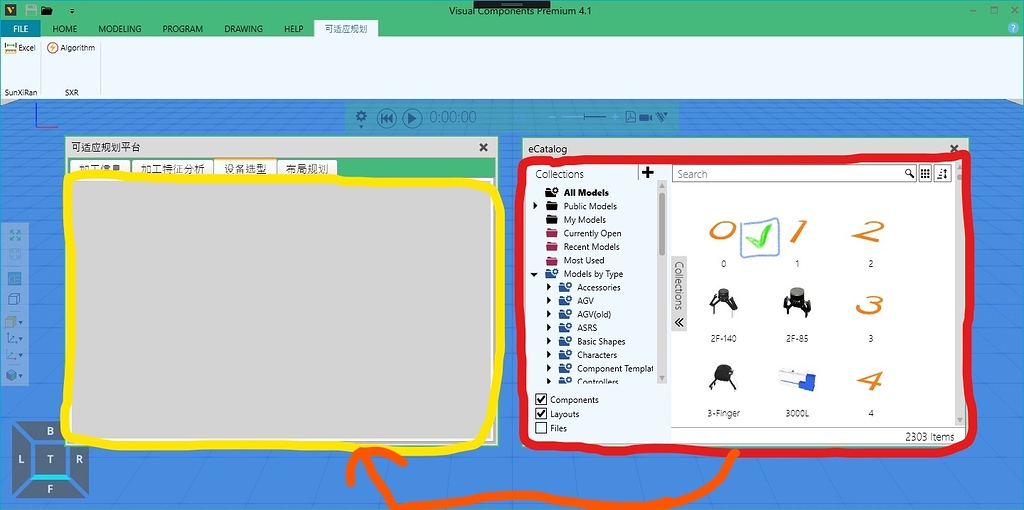
Task: Uncheck the Layouts checkbox
Action: point(541,413)
